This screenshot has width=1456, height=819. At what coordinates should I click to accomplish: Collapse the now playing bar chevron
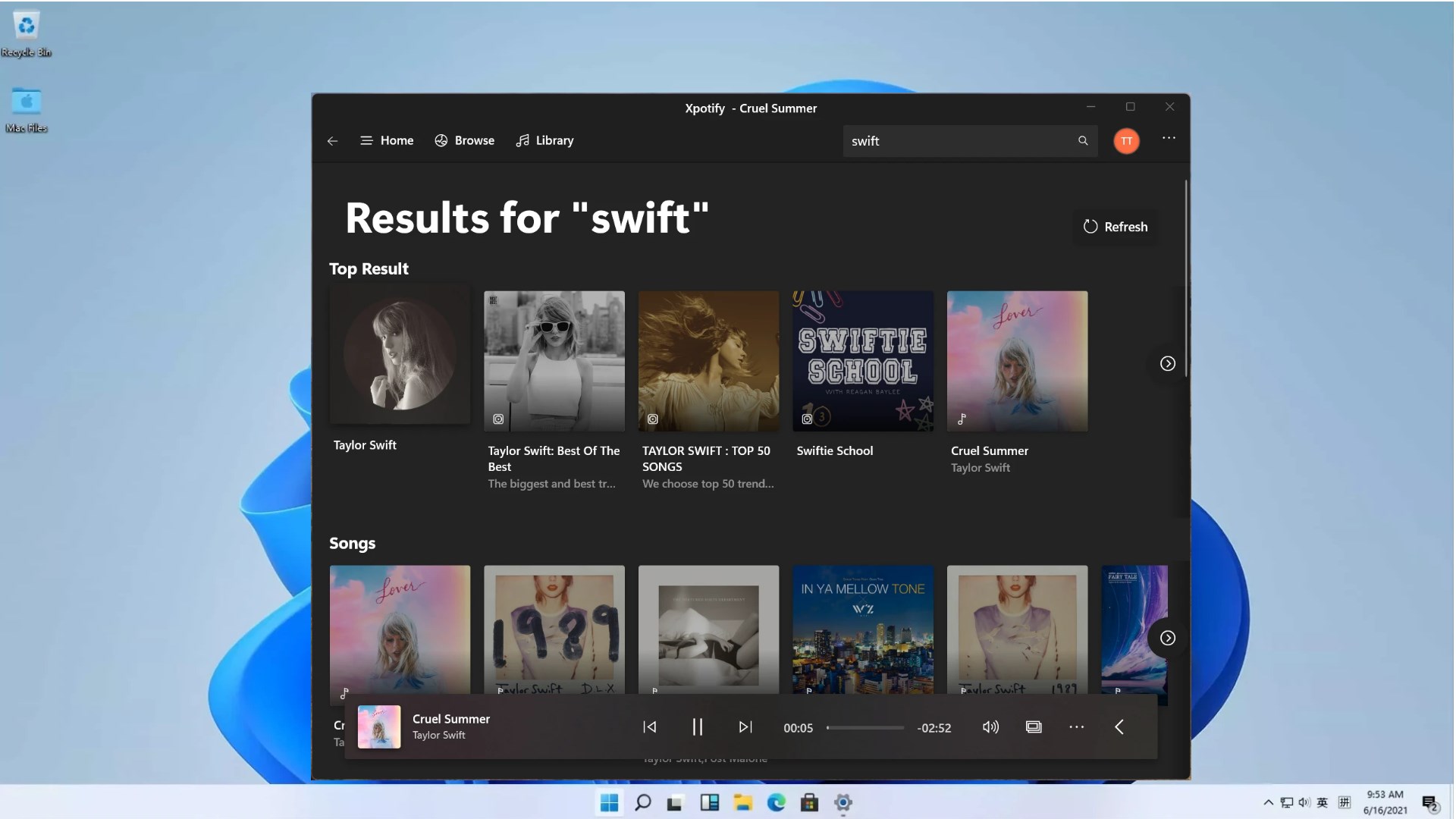pyautogui.click(x=1119, y=727)
